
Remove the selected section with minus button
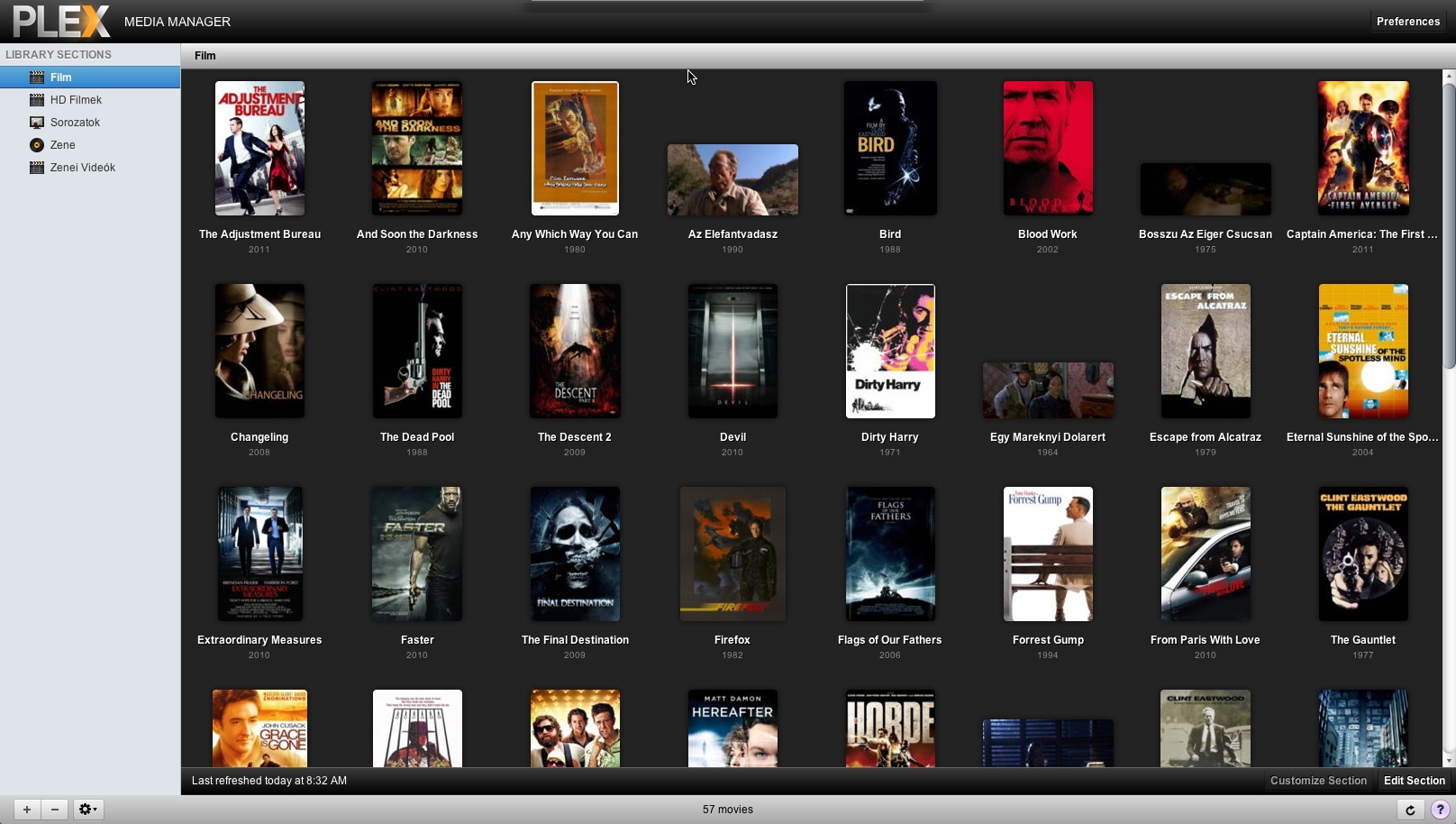click(x=55, y=810)
